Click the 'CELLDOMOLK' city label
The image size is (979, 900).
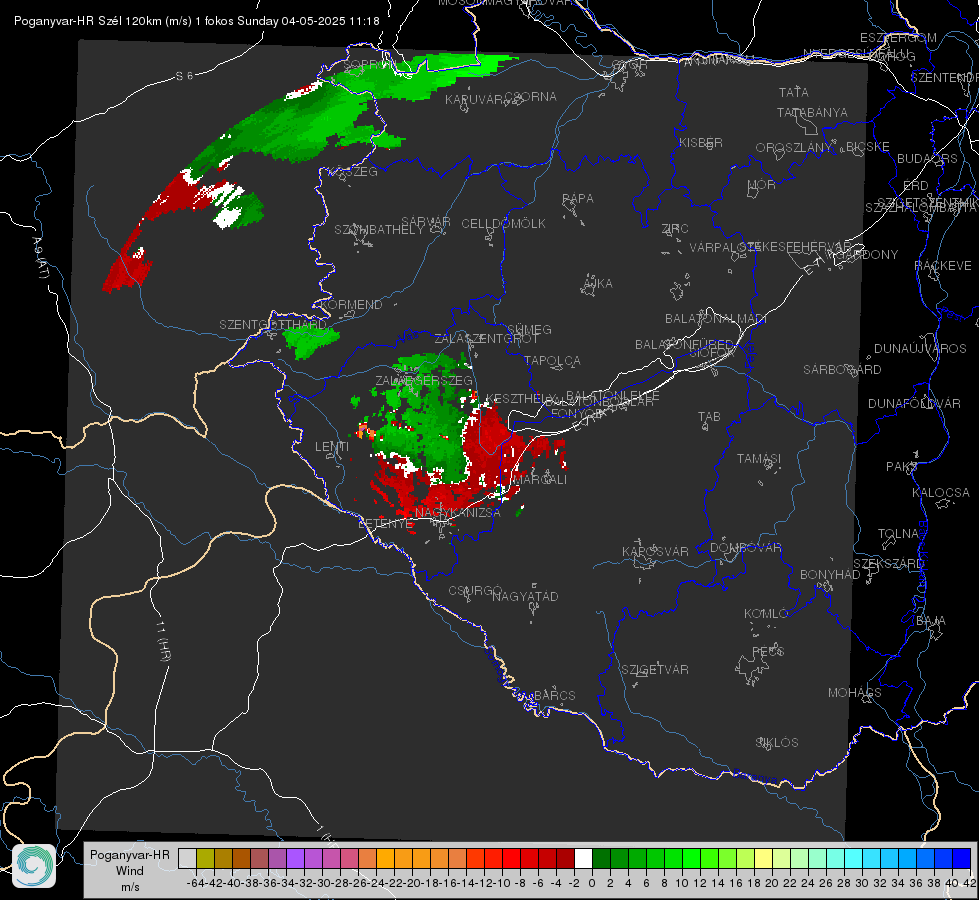pos(503,224)
